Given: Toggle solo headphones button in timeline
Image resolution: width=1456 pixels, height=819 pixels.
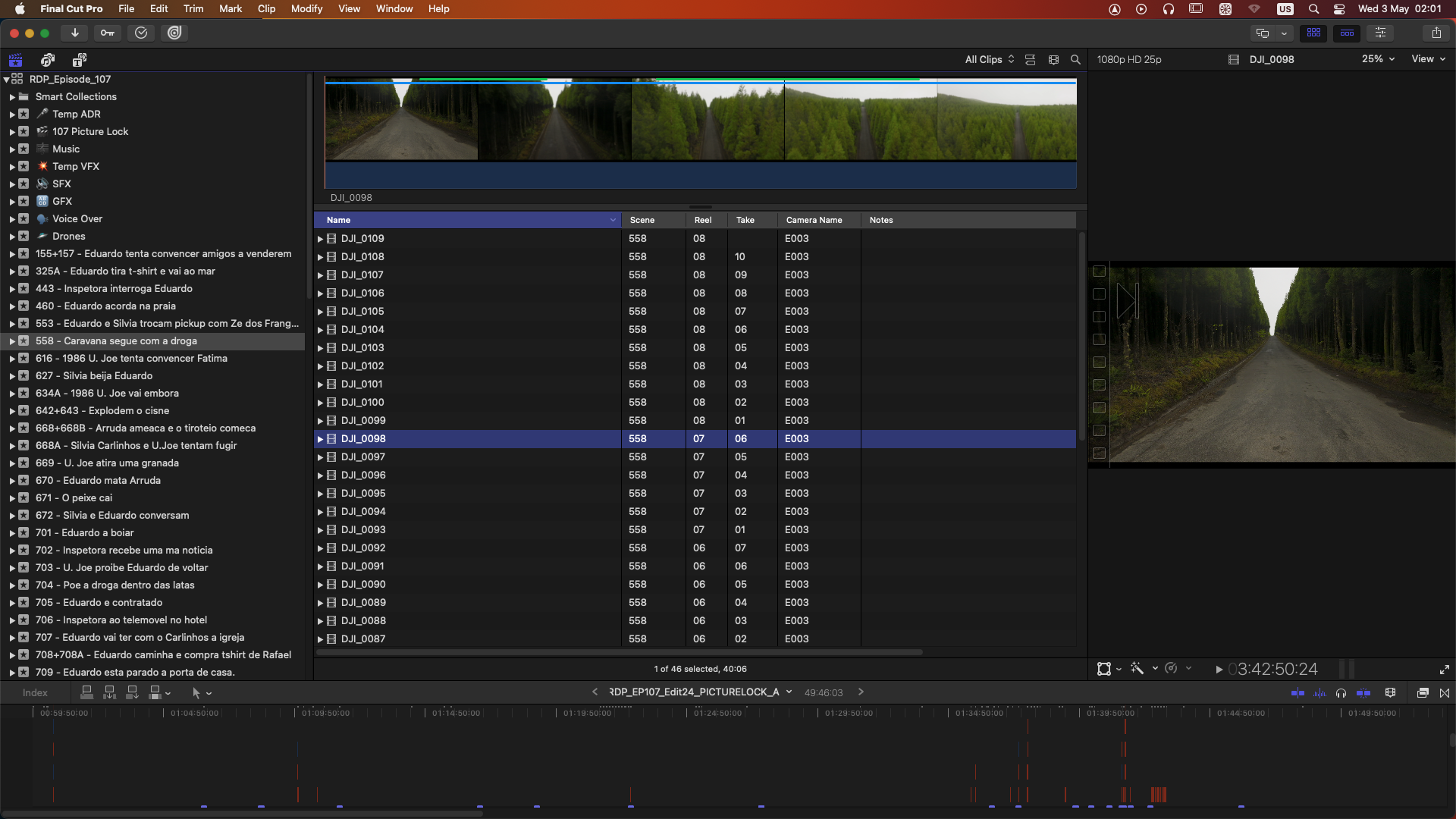Looking at the screenshot, I should tap(1341, 692).
